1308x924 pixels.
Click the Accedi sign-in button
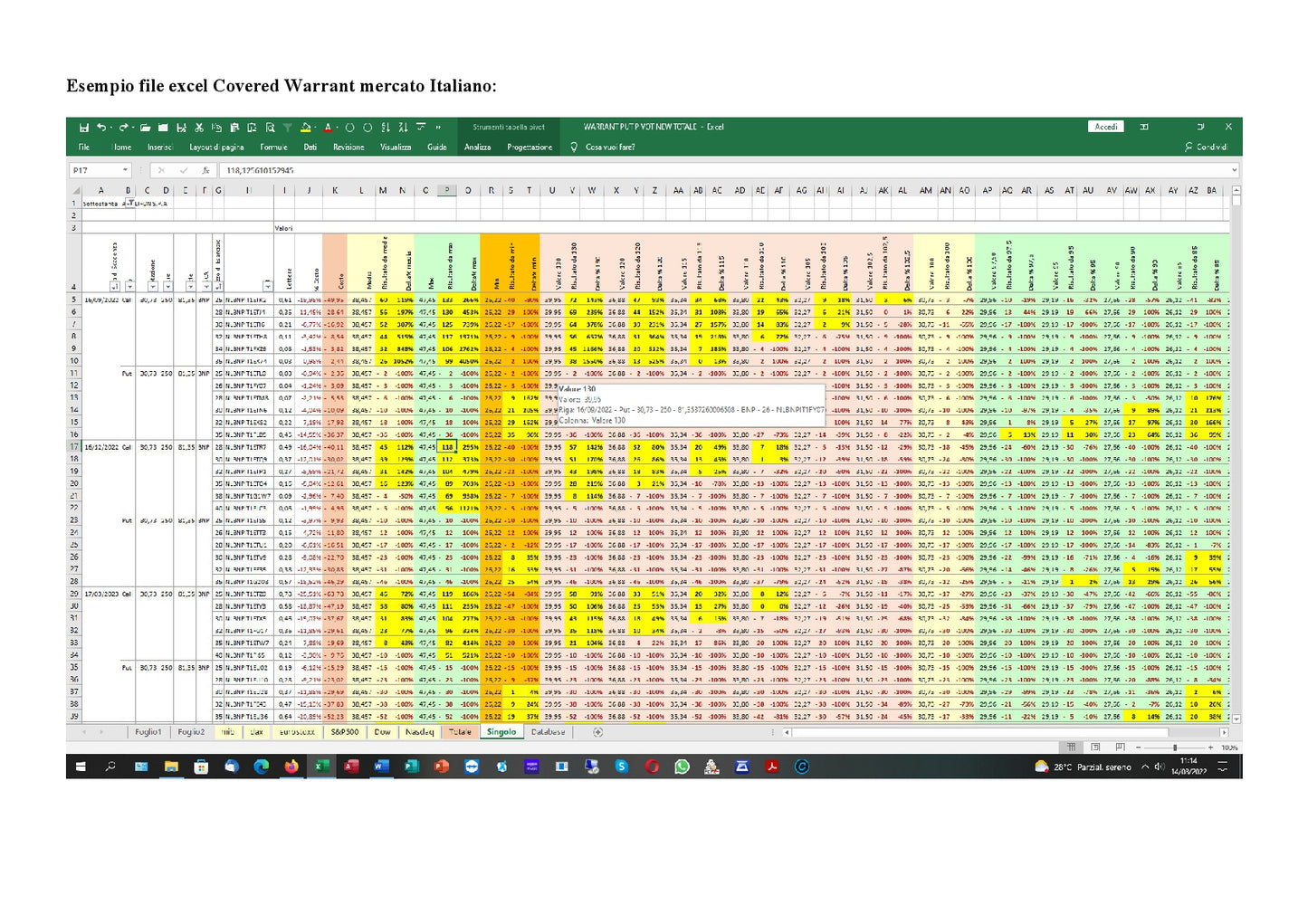(x=1106, y=127)
